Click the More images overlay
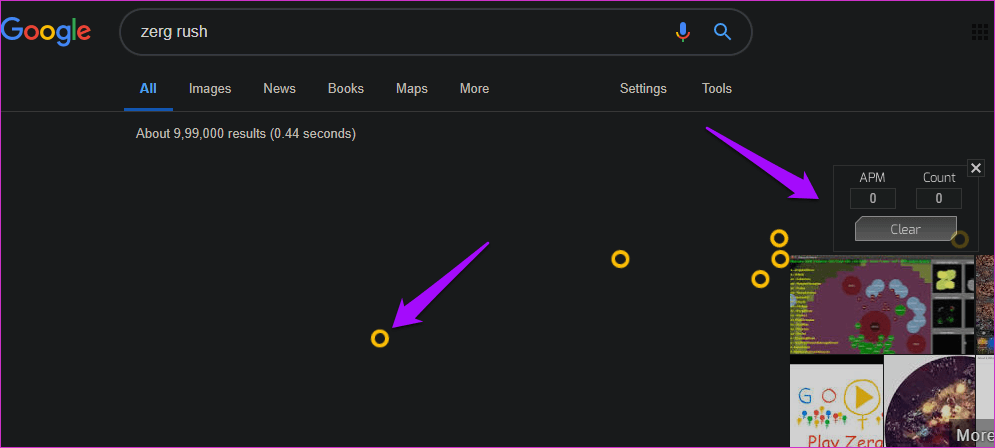 pyautogui.click(x=975, y=435)
